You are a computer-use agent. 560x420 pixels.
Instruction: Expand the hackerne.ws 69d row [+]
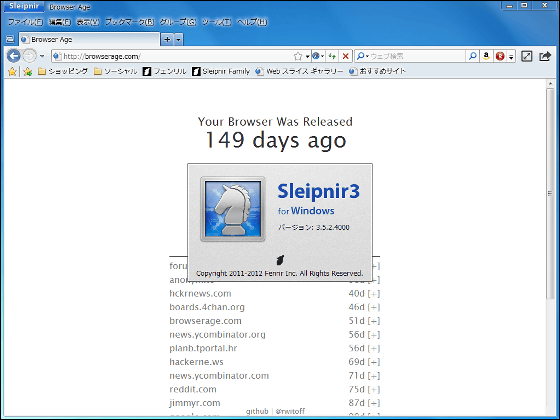[x=374, y=362]
